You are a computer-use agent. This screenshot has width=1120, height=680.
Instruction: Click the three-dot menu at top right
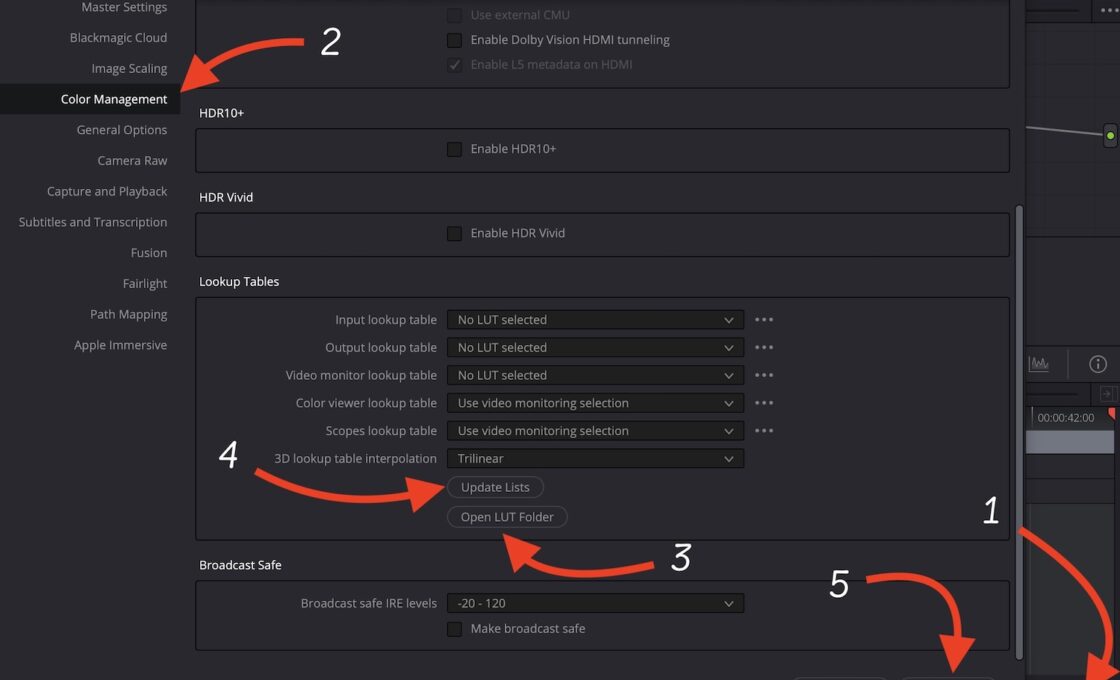(x=1110, y=8)
